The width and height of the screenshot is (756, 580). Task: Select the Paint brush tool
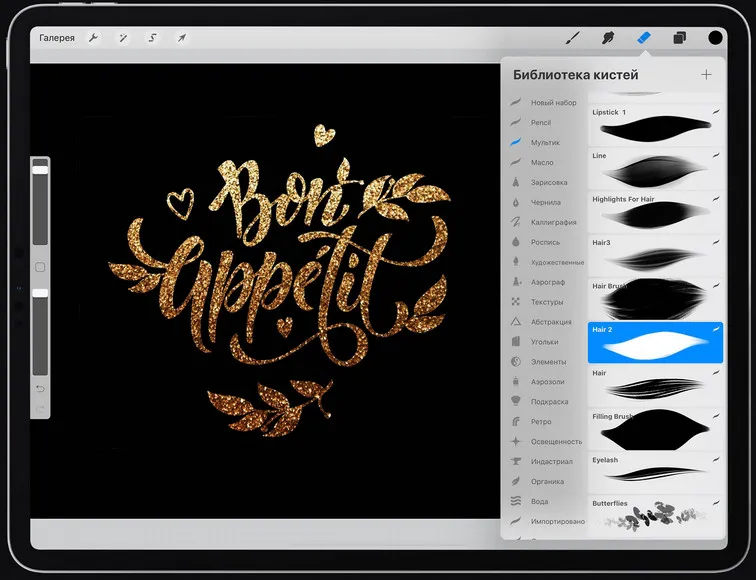click(573, 38)
